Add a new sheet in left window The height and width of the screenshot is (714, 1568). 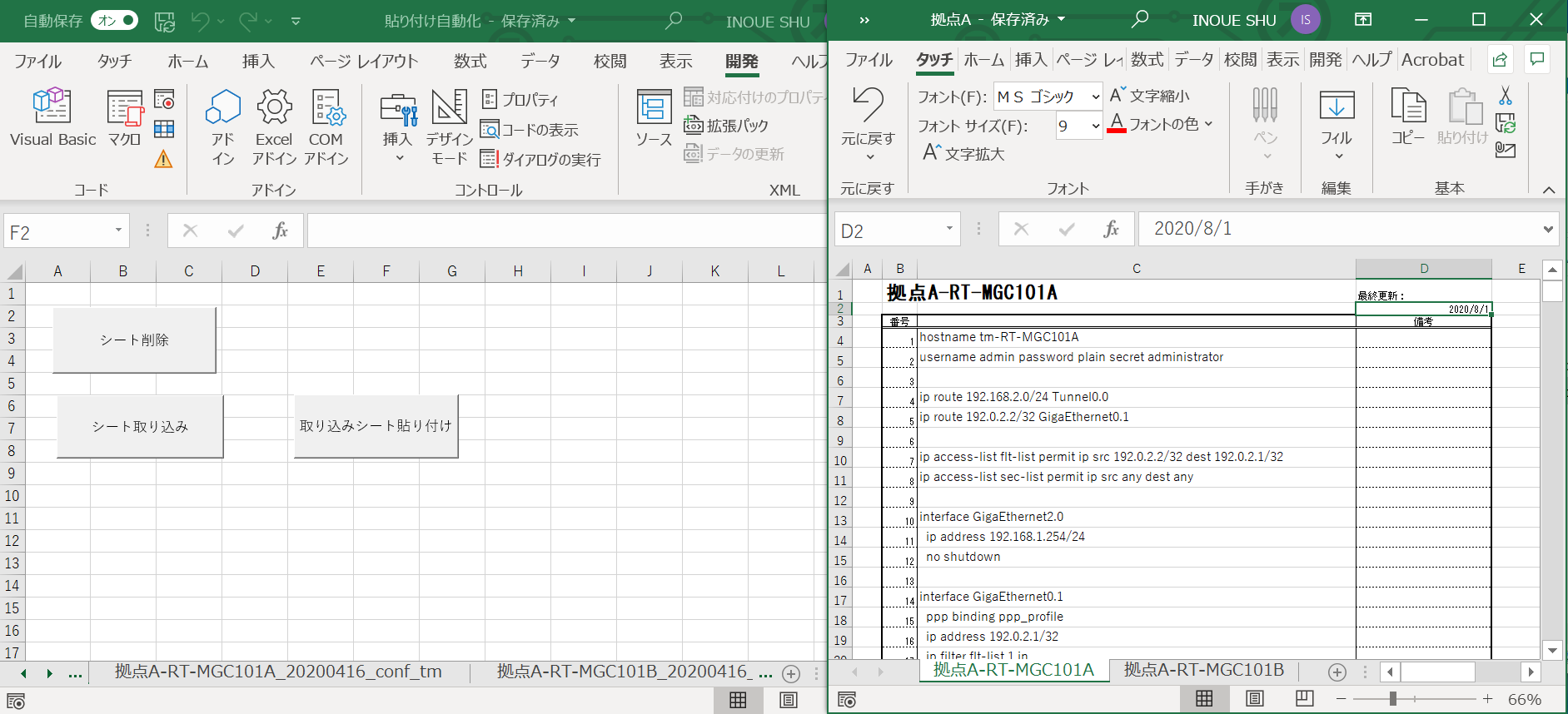coord(792,673)
